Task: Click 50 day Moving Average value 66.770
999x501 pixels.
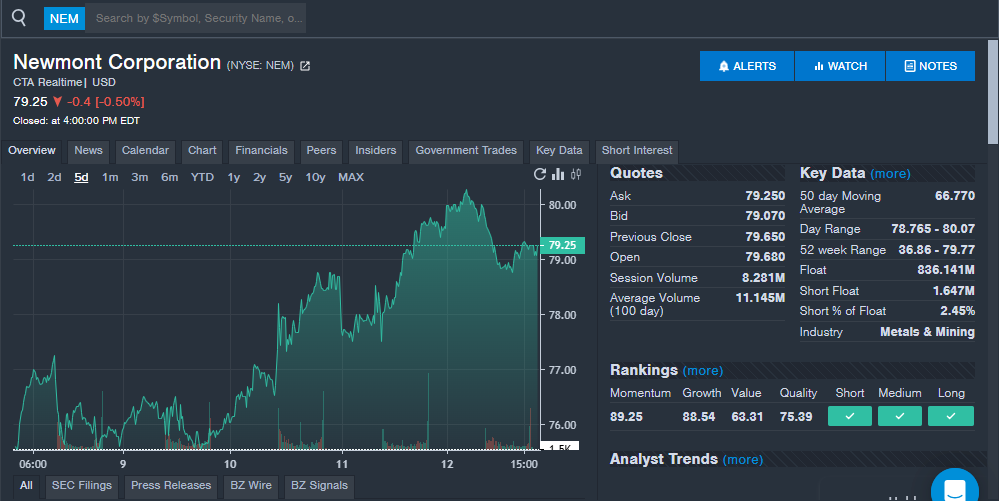Action: [955, 196]
